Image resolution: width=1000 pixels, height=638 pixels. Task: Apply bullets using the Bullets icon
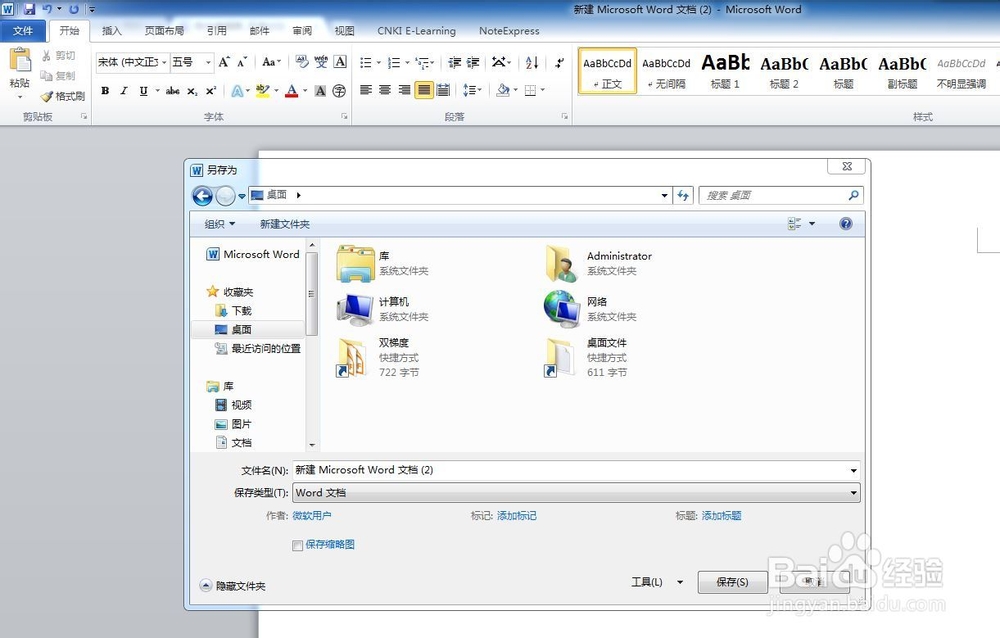tap(367, 62)
